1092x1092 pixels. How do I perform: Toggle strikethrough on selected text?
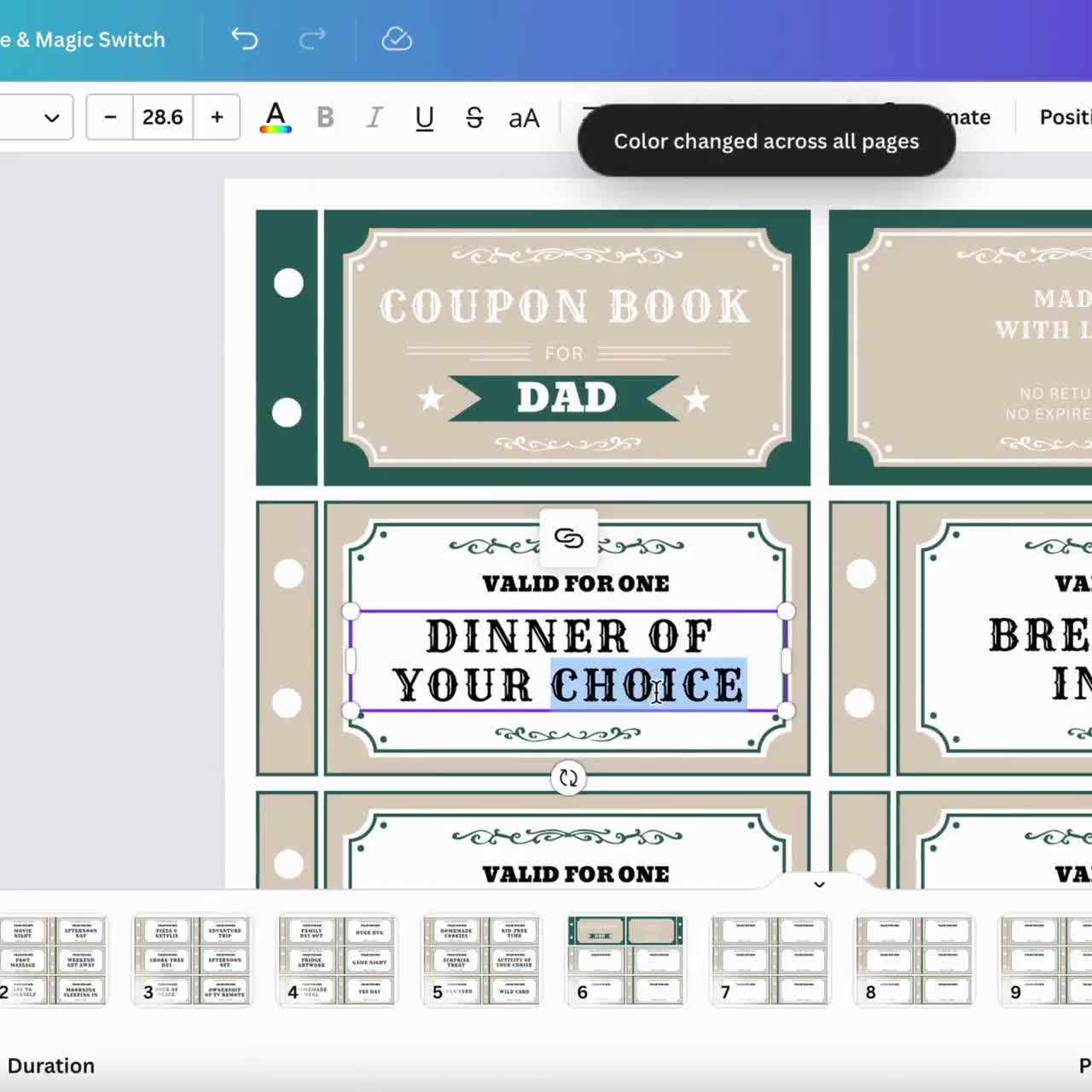[x=474, y=118]
